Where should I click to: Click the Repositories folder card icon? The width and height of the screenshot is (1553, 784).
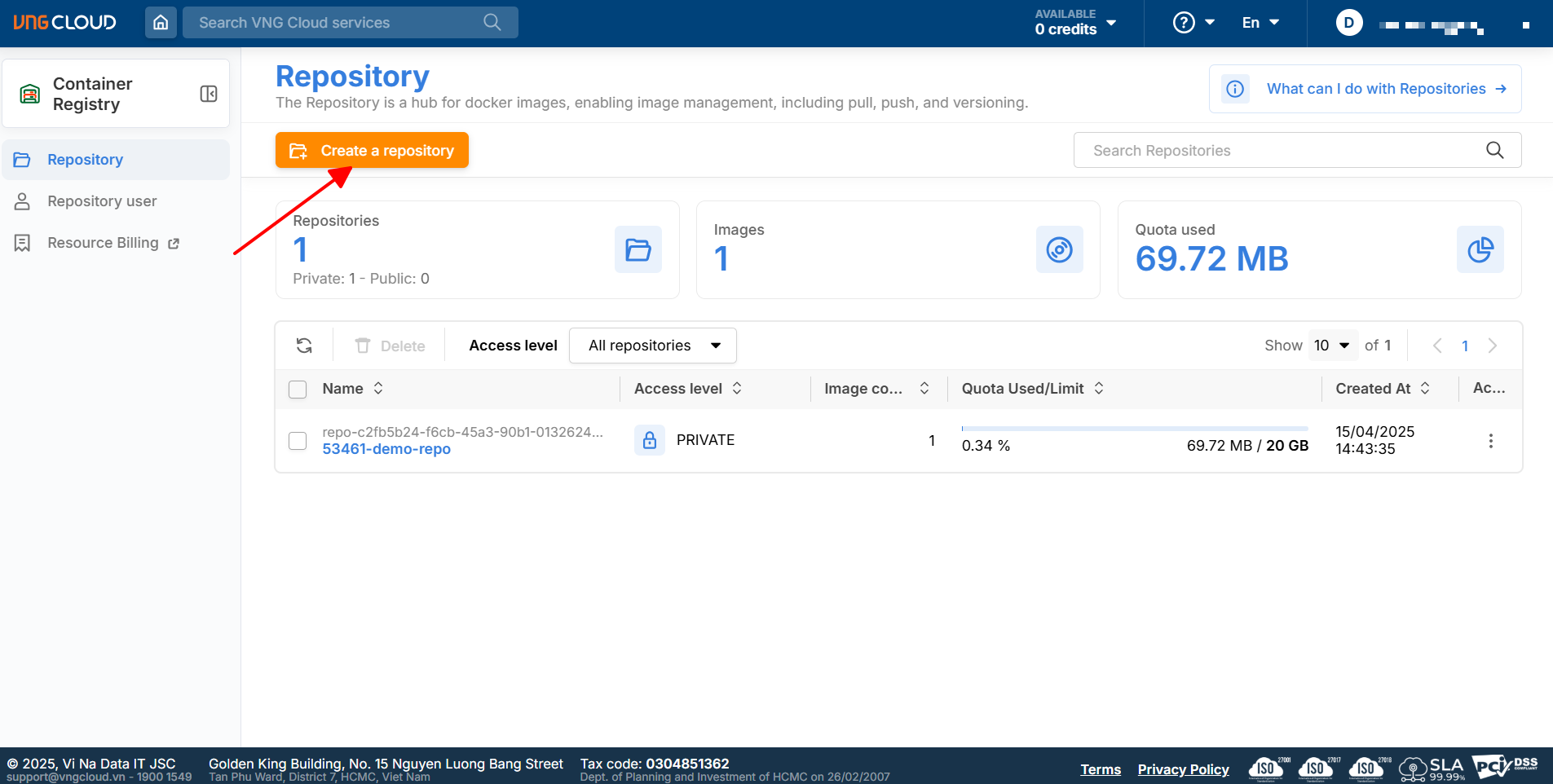click(x=638, y=249)
